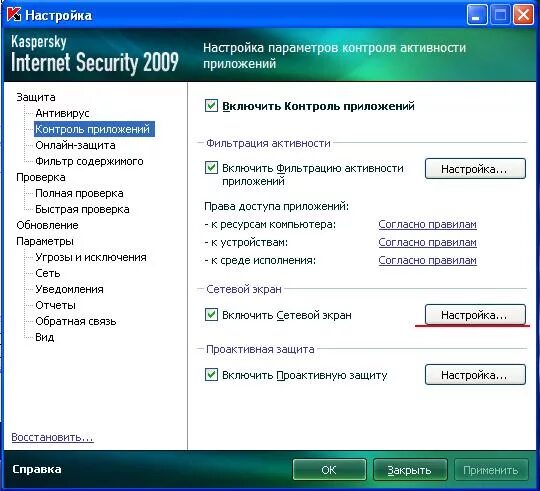540x491 pixels.
Task: Open Настройка for Сетевой экран
Action: tap(475, 315)
